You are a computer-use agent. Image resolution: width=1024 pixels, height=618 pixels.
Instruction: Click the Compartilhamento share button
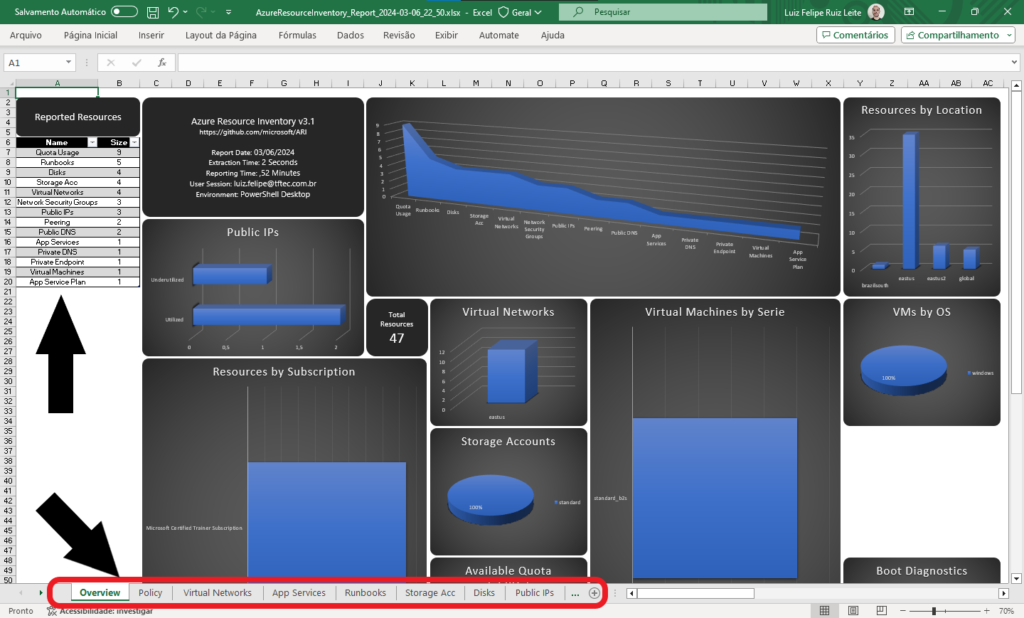point(957,35)
